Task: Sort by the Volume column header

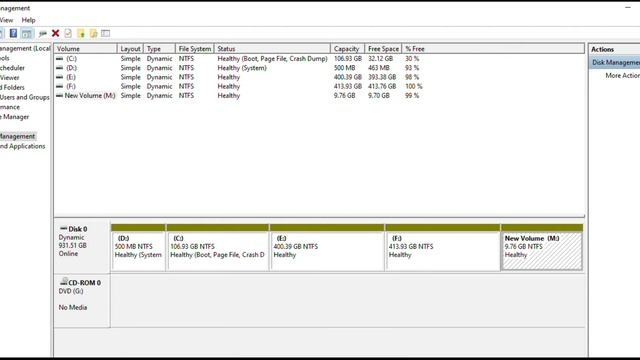Action: (85, 49)
